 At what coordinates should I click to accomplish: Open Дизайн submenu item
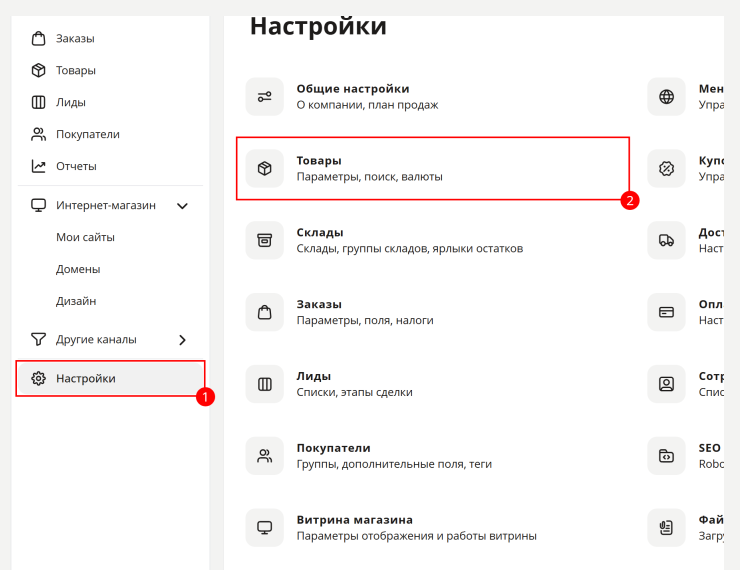[x=76, y=301]
